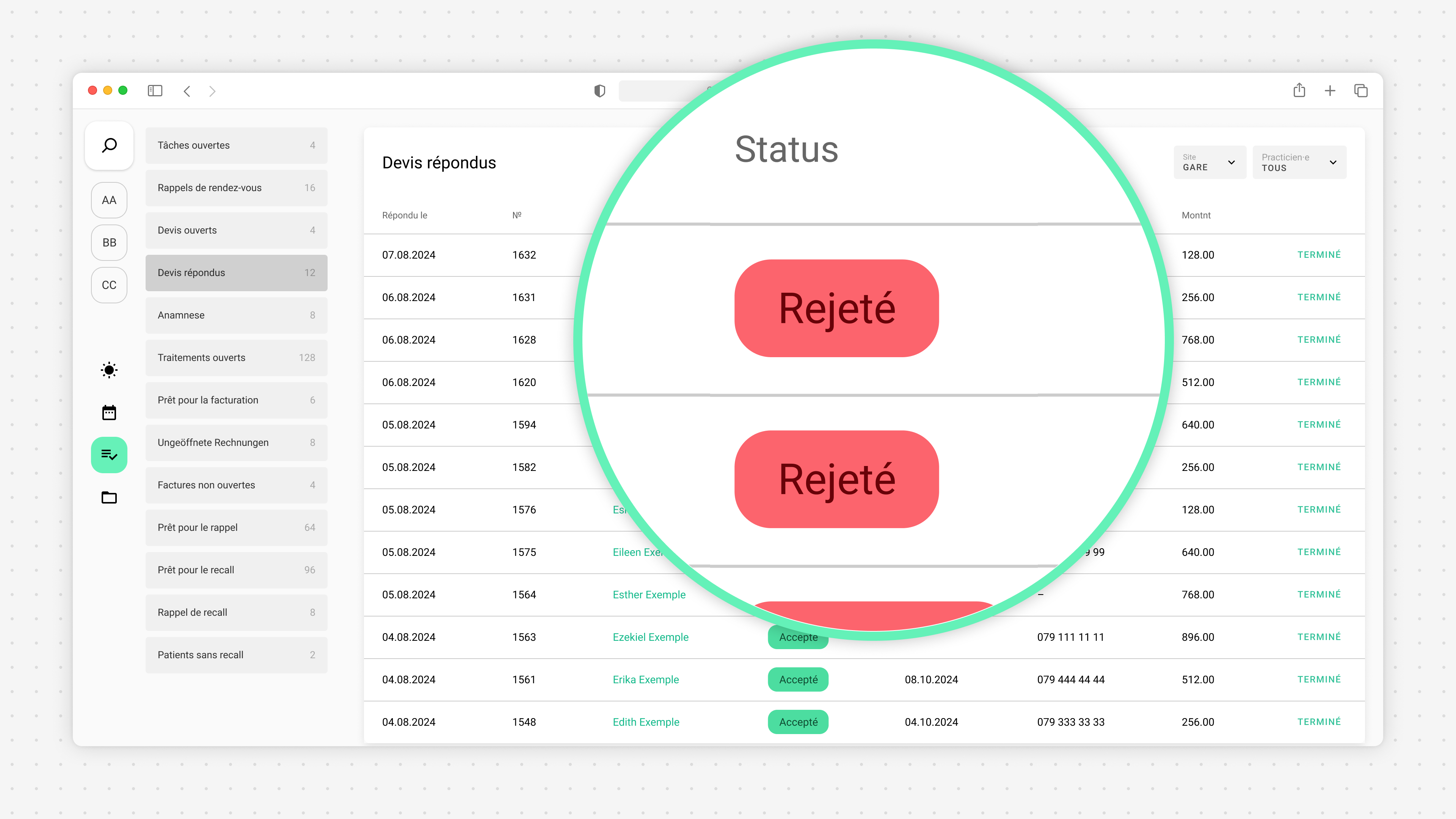
Task: Click the browser share icon
Action: 1299,91
